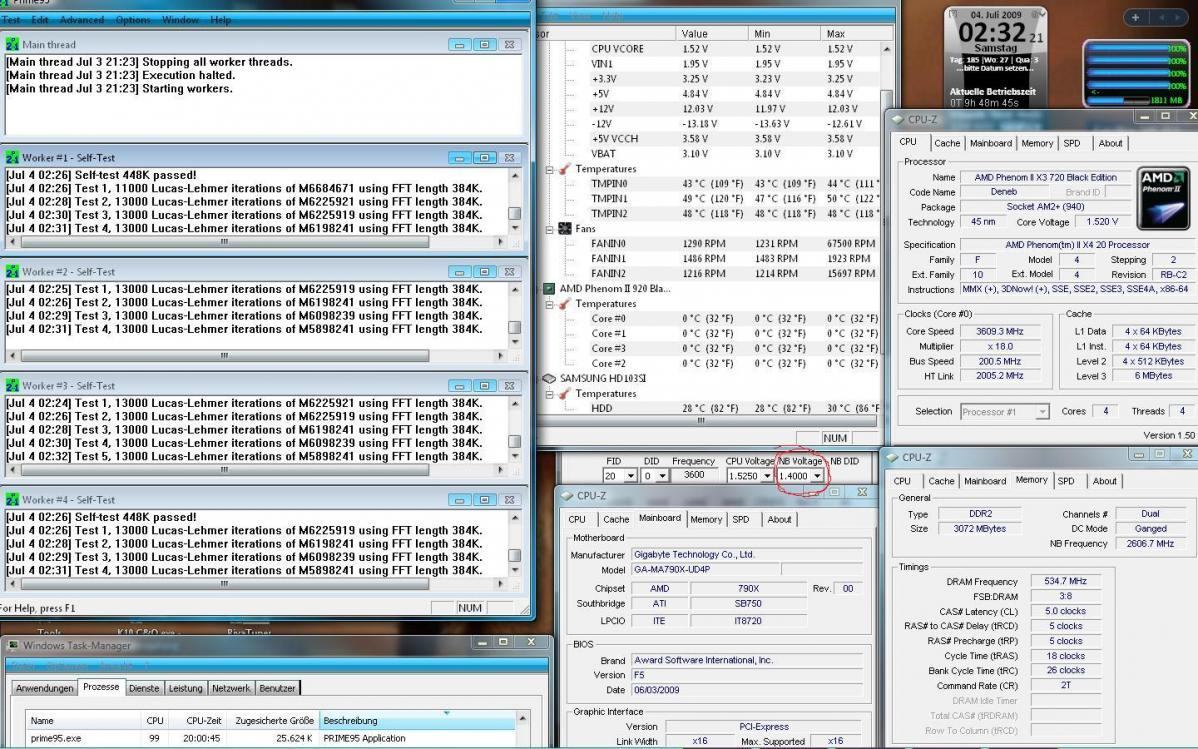The width and height of the screenshot is (1198, 749).
Task: Open the Anwendungen tab in Task-Manager
Action: point(44,688)
